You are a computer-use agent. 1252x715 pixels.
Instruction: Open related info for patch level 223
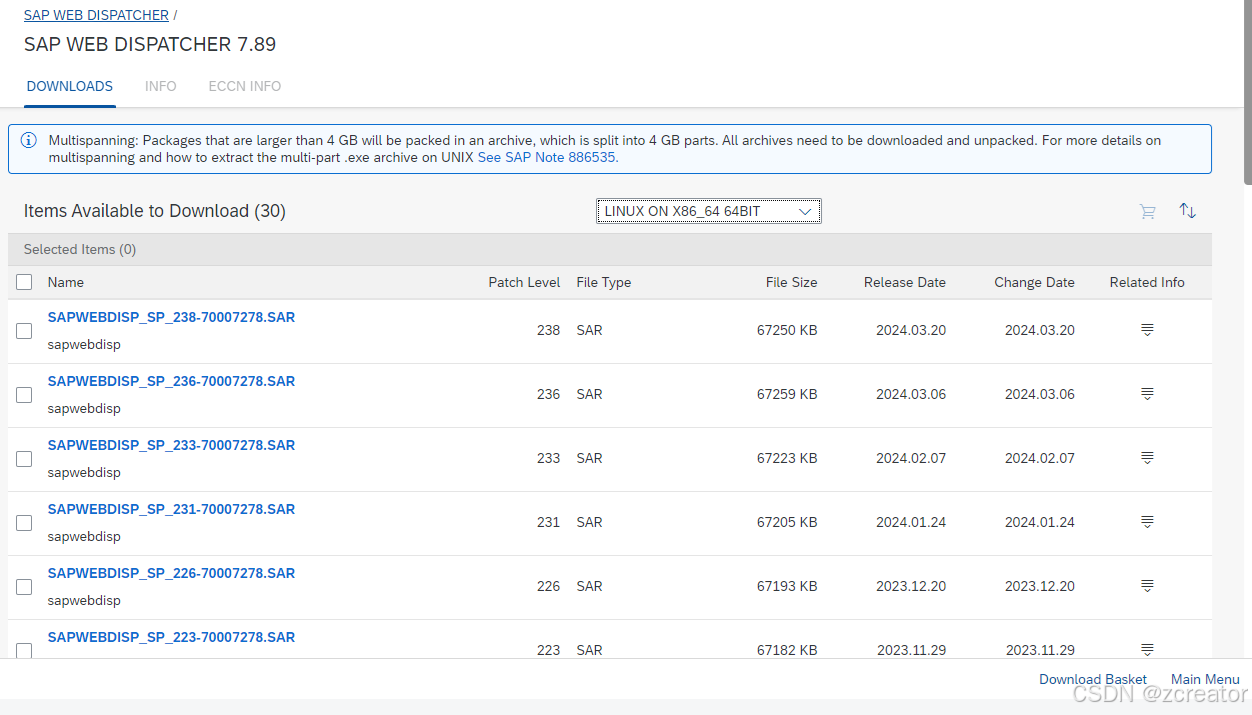pyautogui.click(x=1147, y=649)
